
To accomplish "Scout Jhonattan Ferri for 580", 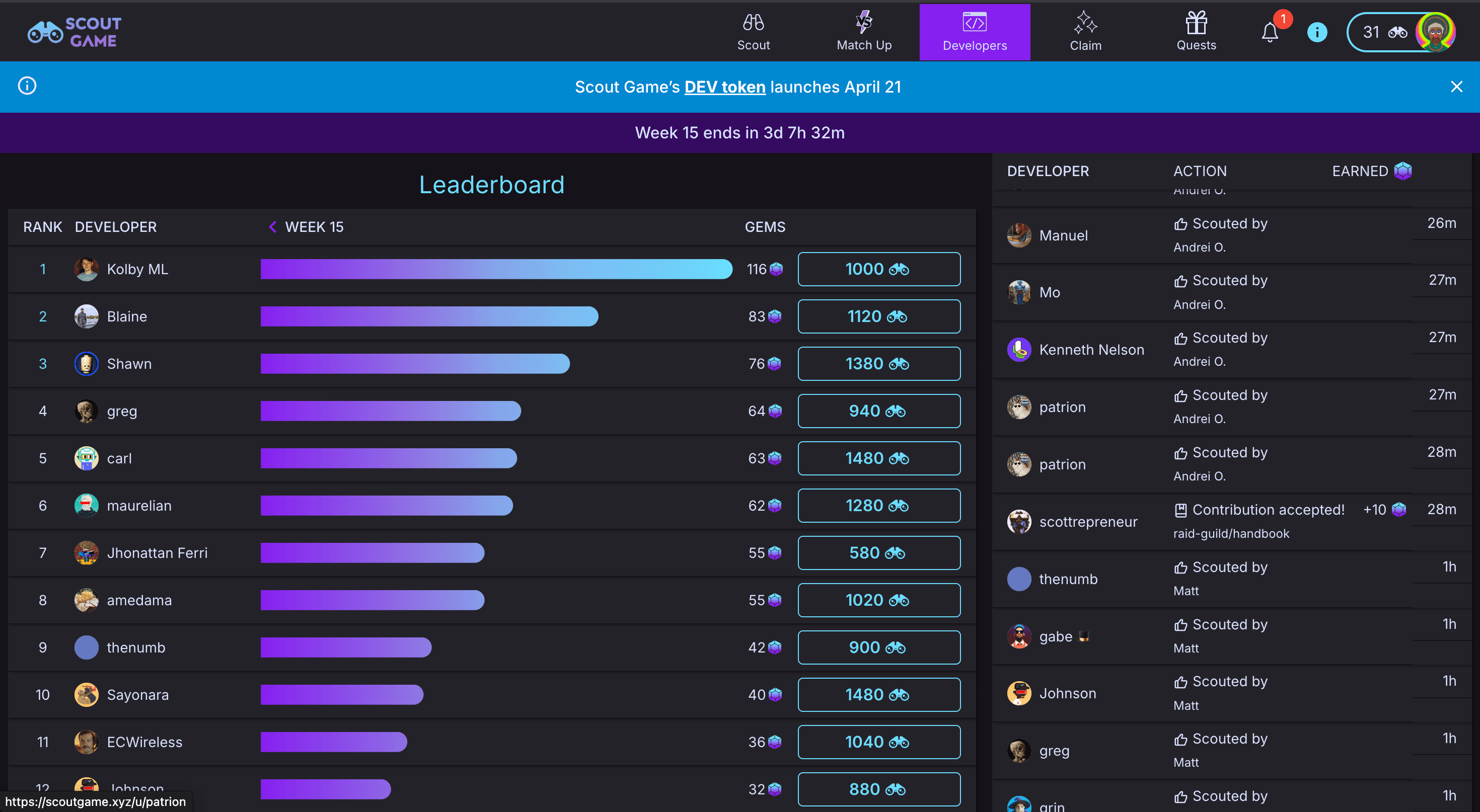I will (x=878, y=553).
